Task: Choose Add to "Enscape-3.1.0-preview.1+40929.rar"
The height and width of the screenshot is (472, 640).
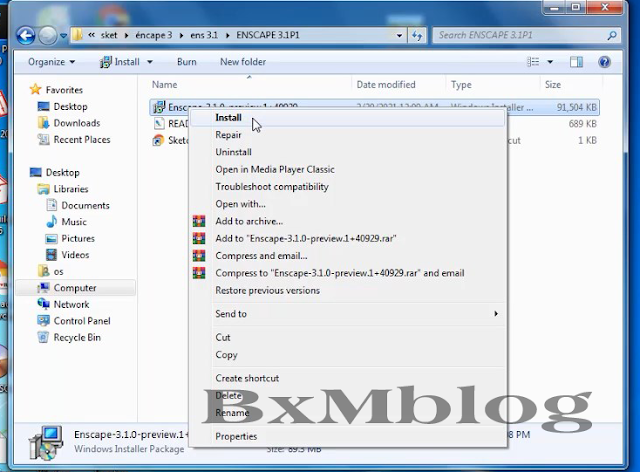Action: [x=306, y=238]
